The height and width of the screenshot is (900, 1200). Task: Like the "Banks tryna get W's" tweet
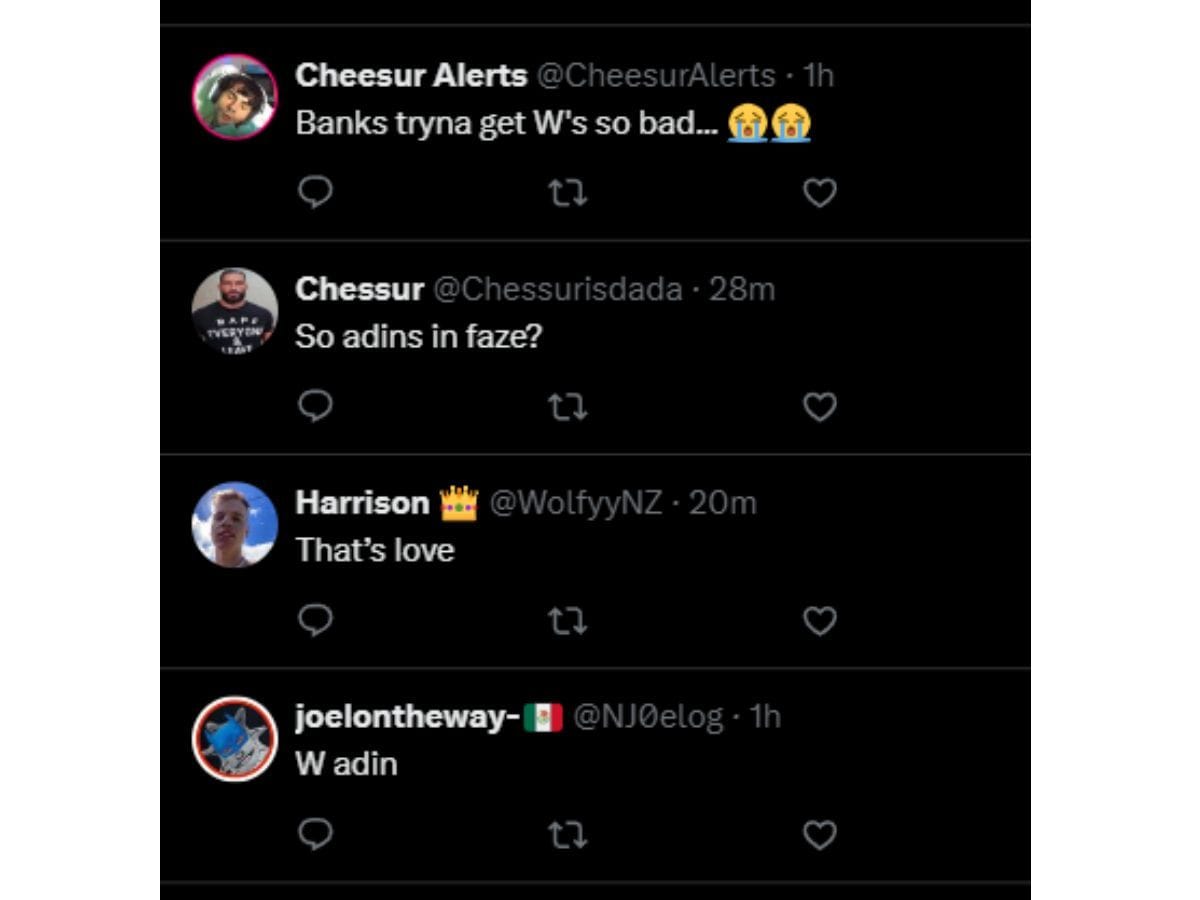[x=820, y=192]
